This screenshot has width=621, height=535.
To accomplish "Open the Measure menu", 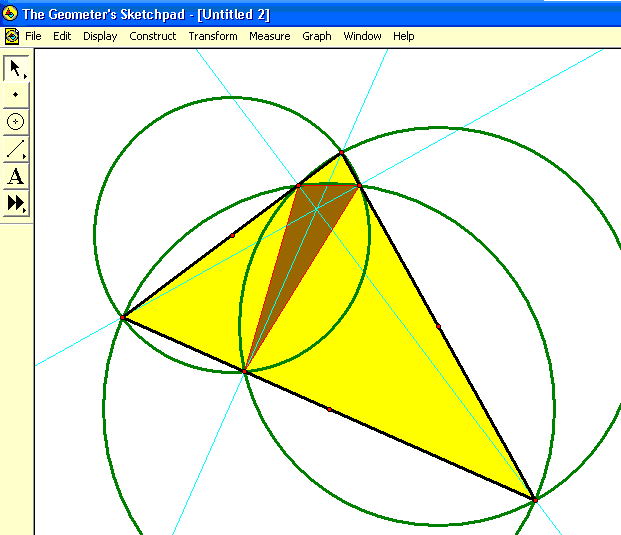I will (x=269, y=36).
